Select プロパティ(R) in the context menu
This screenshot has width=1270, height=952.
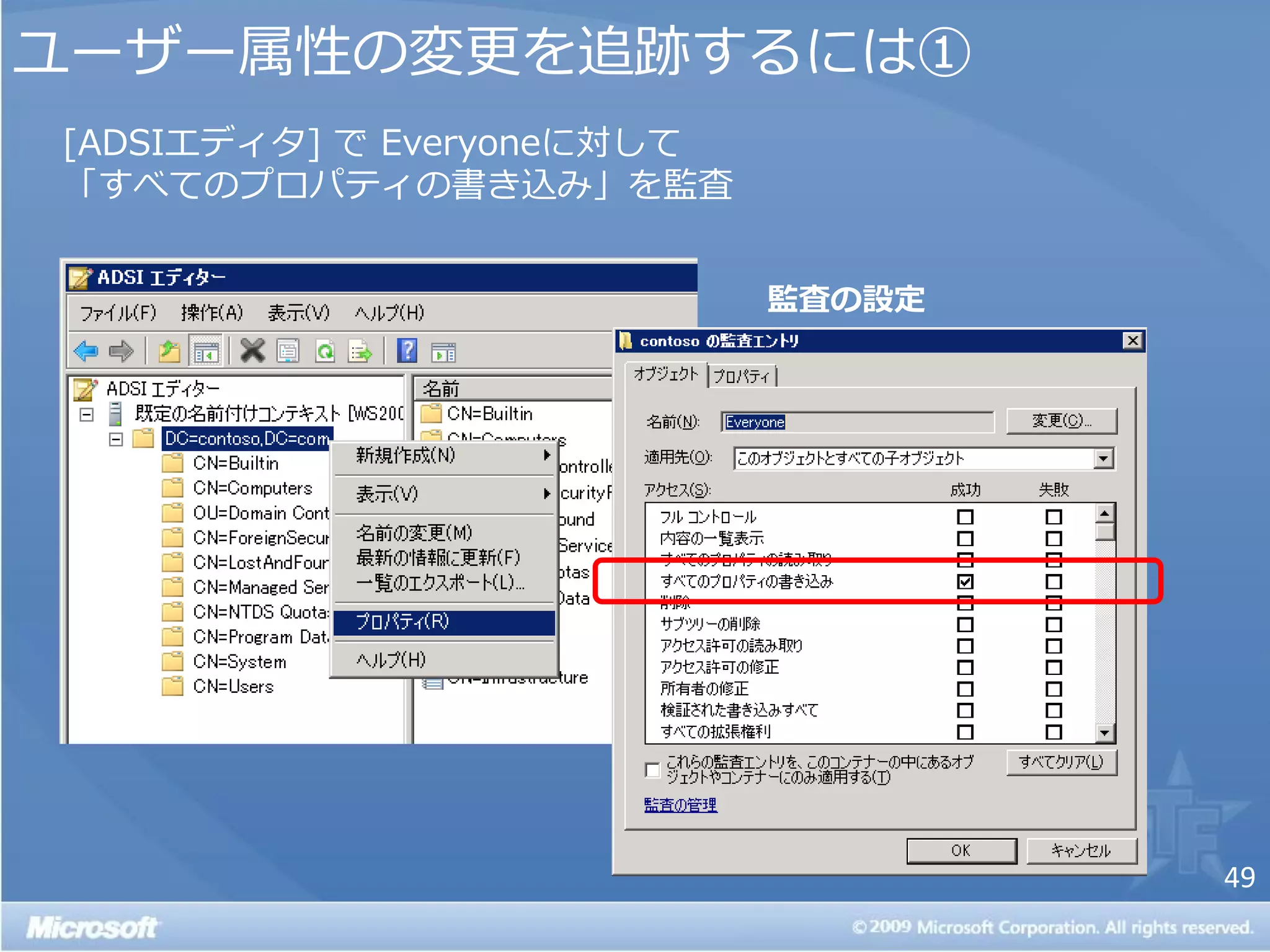click(444, 622)
